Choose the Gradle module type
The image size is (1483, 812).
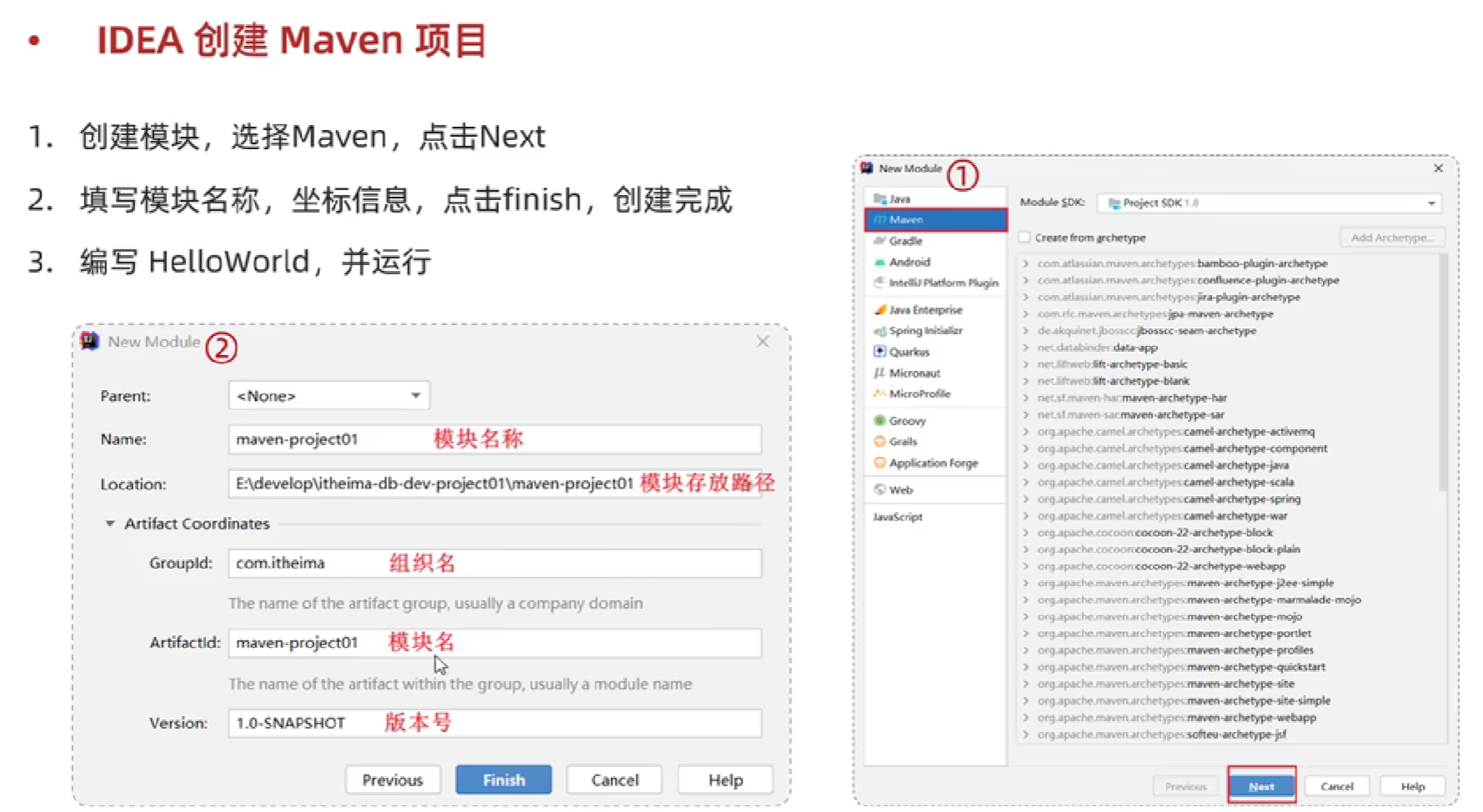[935, 241]
